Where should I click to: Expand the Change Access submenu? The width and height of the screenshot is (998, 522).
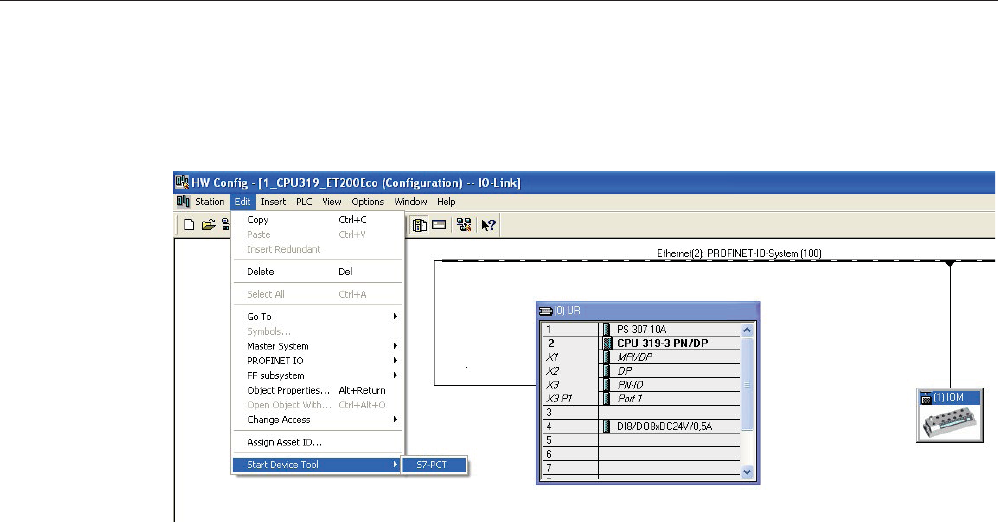click(318, 420)
